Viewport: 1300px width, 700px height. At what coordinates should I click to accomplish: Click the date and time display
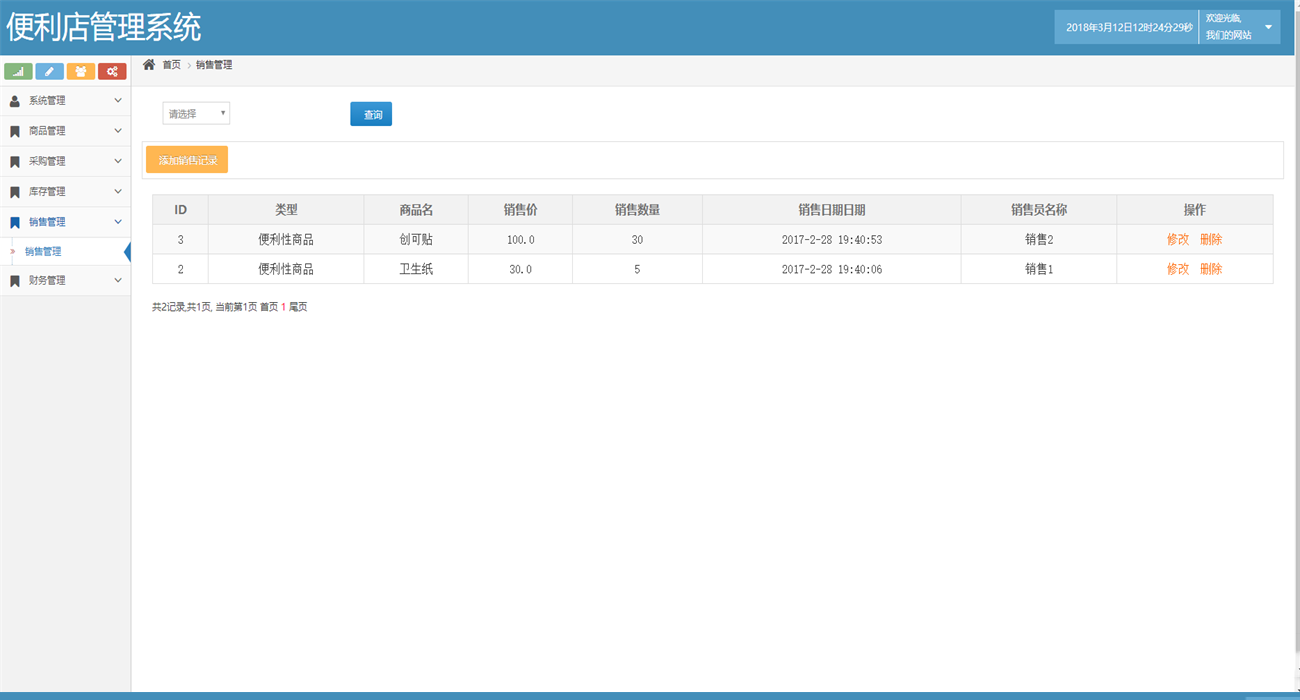[x=1129, y=28]
